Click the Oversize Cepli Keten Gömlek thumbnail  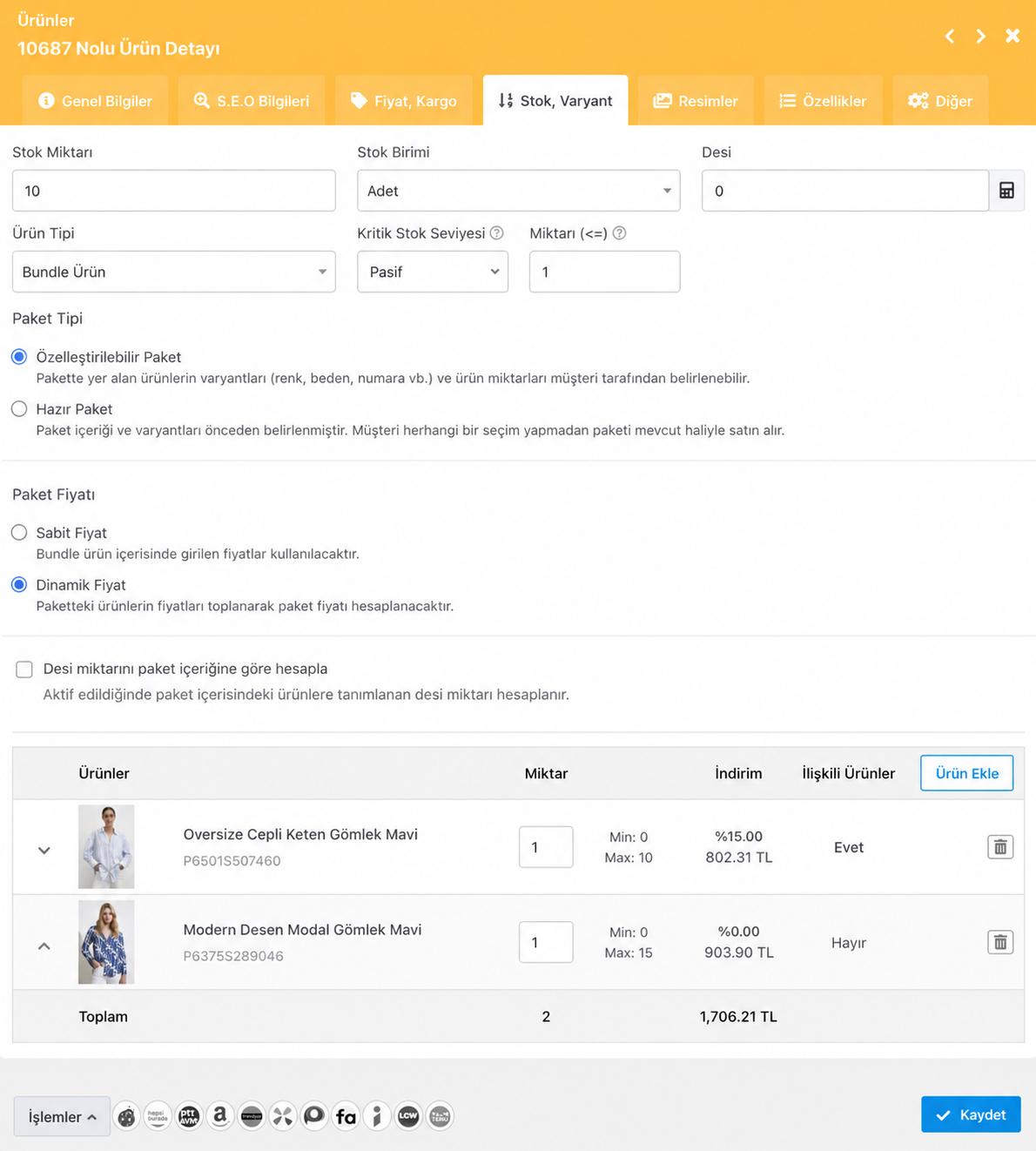(106, 847)
